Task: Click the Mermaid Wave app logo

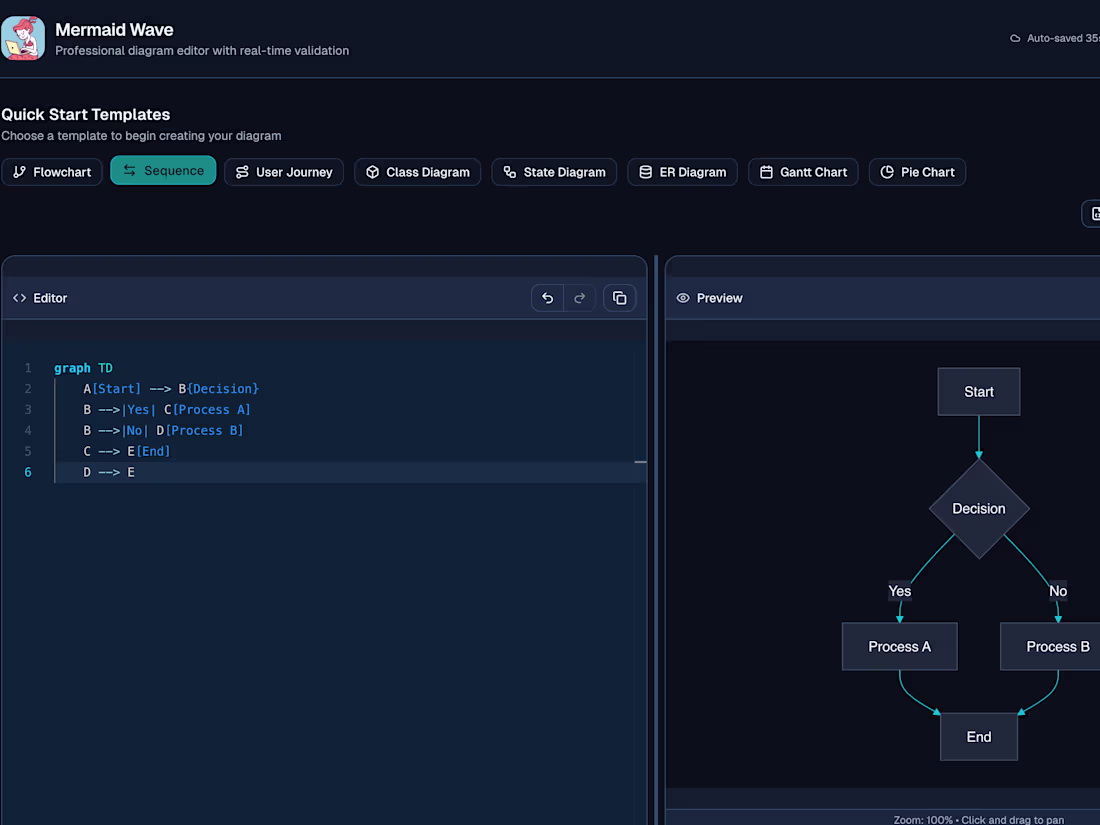Action: pyautogui.click(x=23, y=38)
